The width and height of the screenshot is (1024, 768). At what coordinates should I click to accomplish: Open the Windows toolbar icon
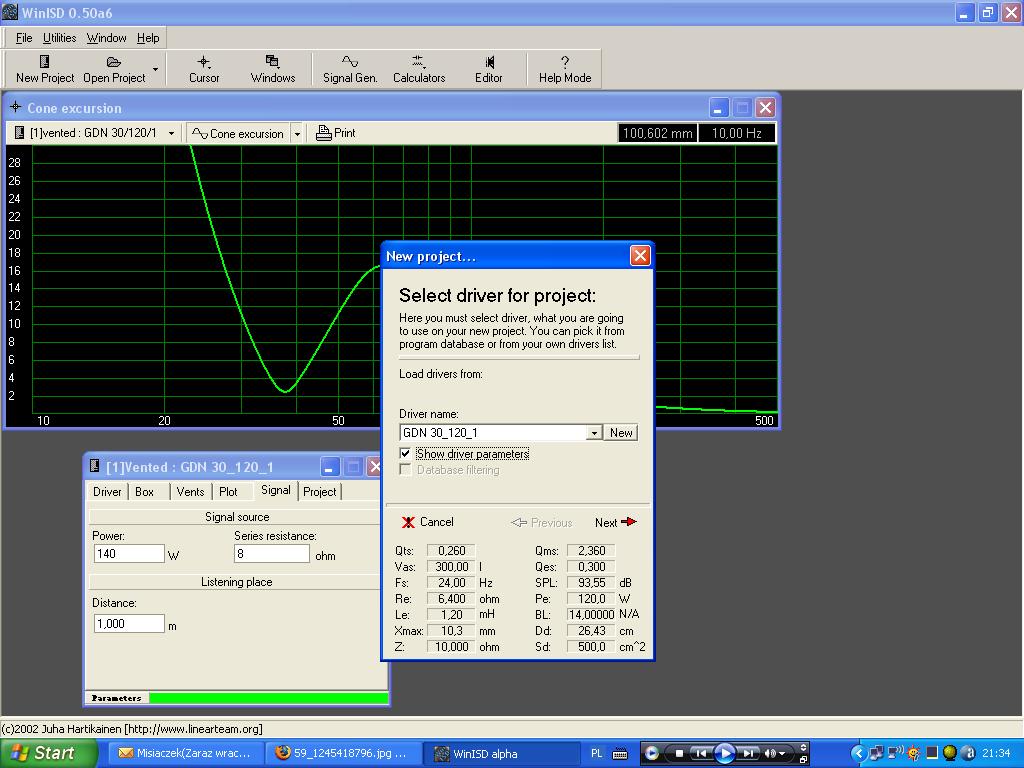click(x=272, y=68)
